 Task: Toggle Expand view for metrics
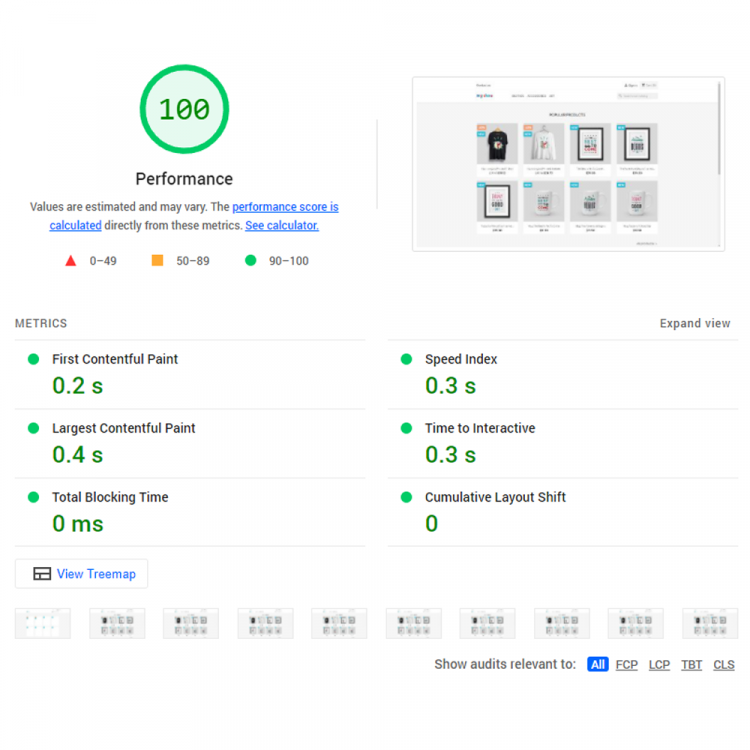(x=695, y=323)
